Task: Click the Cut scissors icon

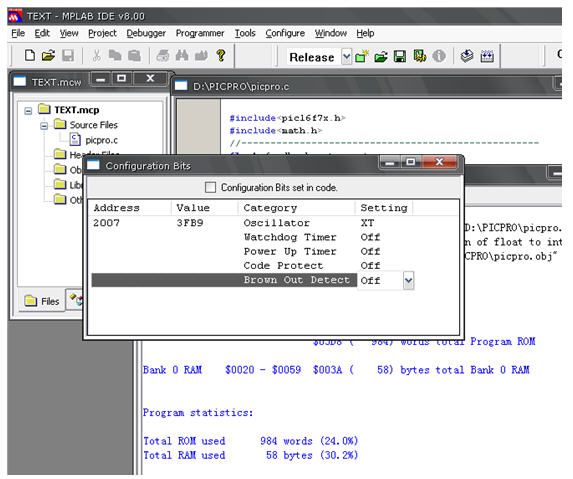Action: tap(96, 56)
